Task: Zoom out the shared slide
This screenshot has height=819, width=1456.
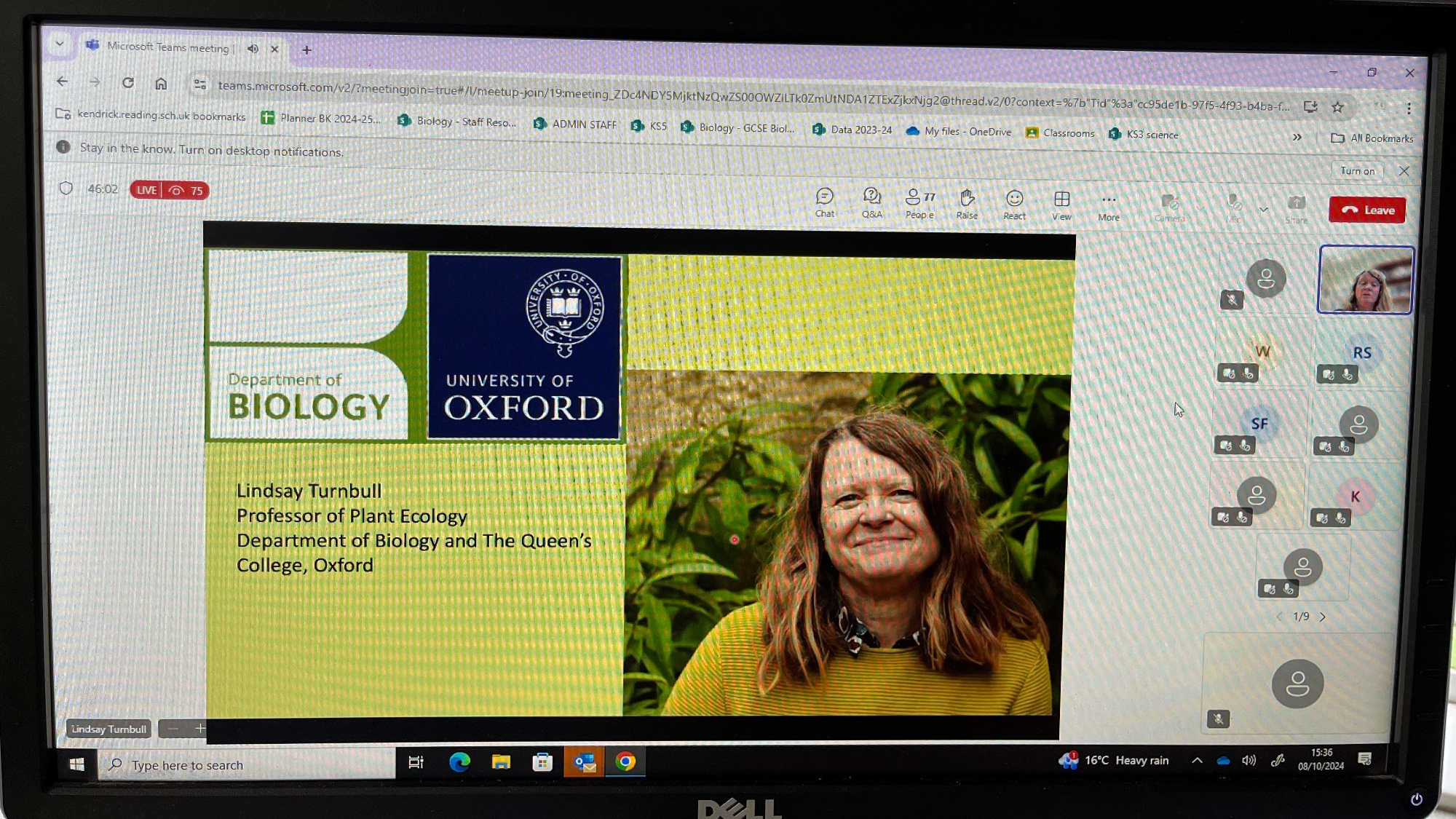Action: [173, 728]
